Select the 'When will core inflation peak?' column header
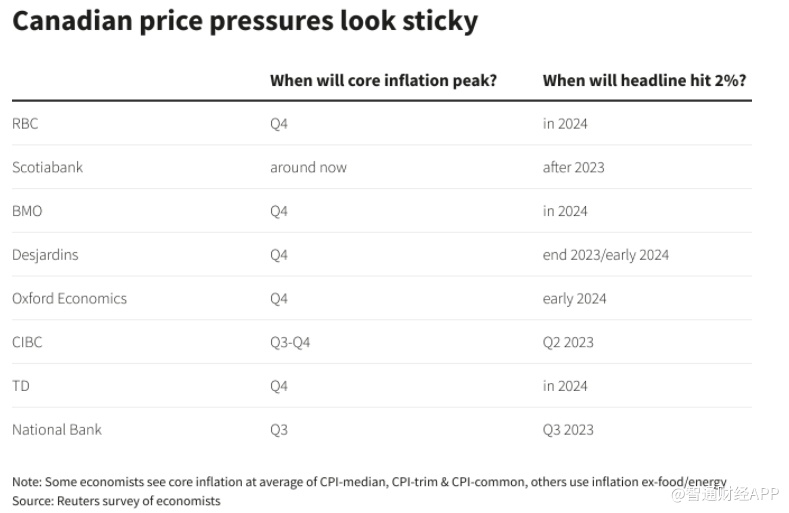789x513 pixels. click(383, 81)
